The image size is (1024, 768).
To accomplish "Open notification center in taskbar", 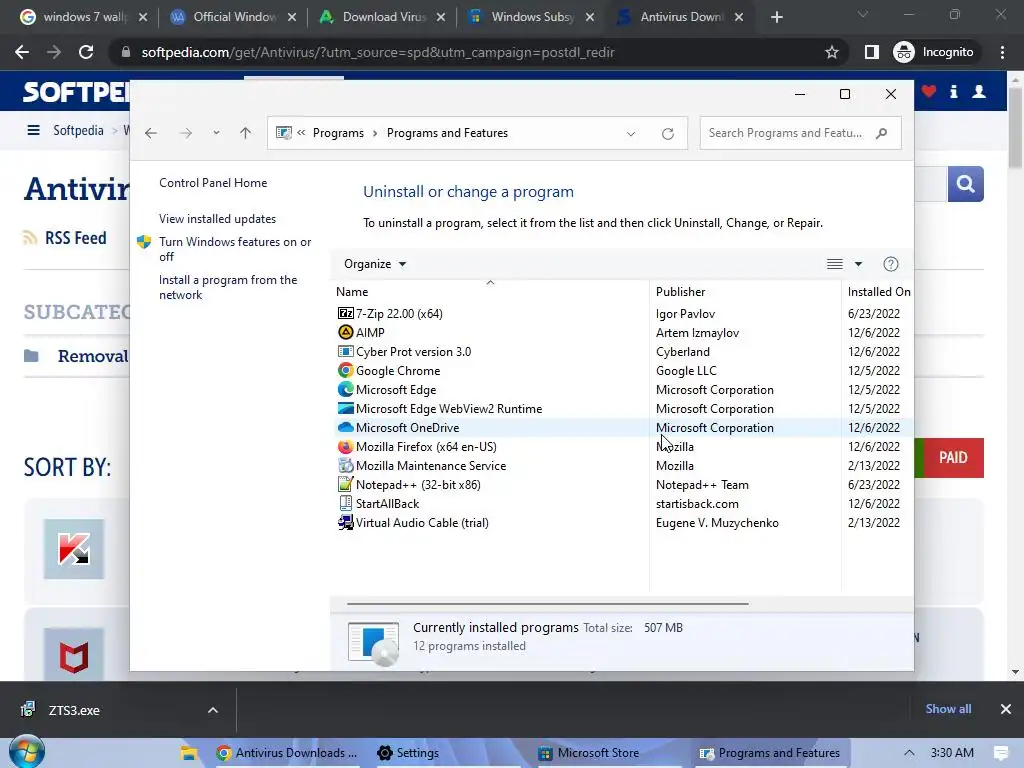I will 1000,753.
